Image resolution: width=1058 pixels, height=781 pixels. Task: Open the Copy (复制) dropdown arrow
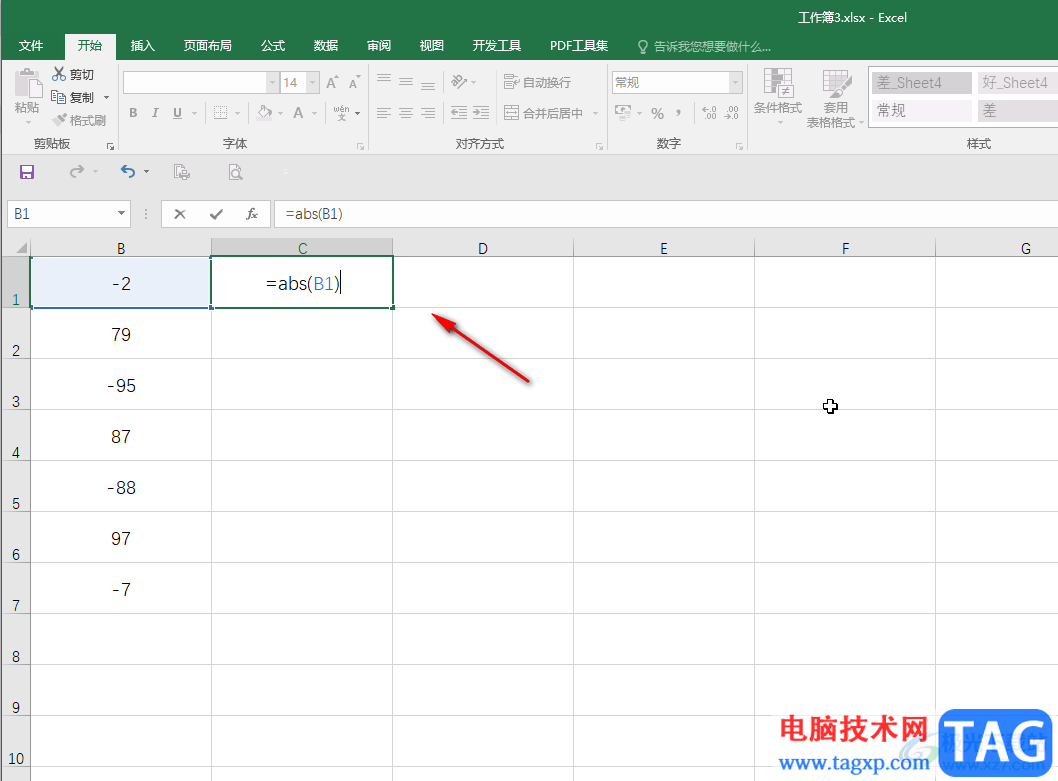tap(106, 98)
